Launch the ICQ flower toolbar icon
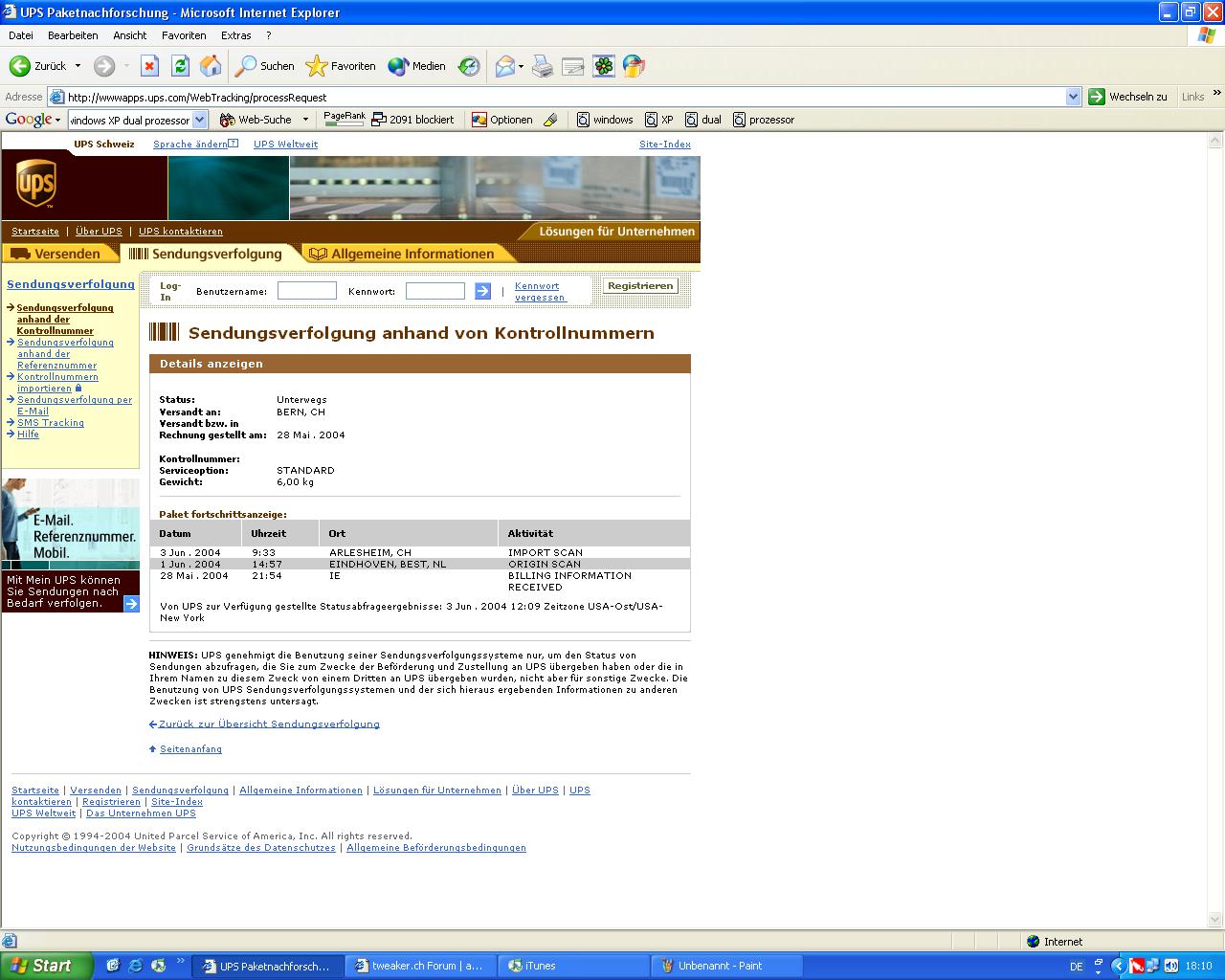 pyautogui.click(x=603, y=66)
